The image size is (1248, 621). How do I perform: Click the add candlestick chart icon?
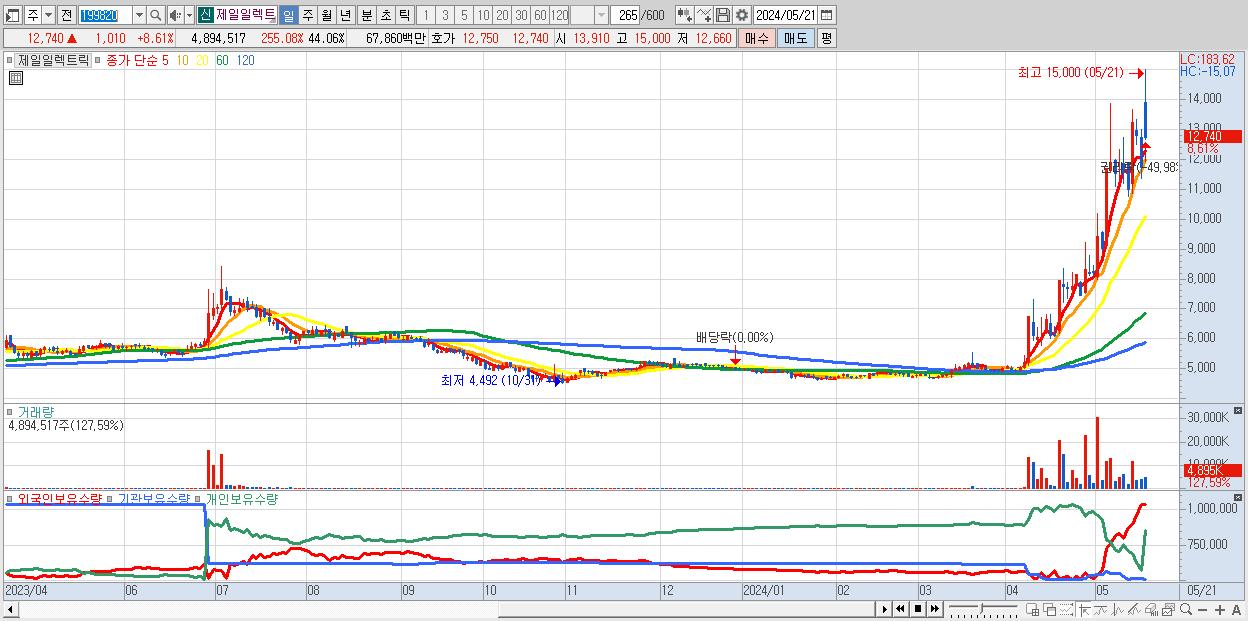(684, 15)
